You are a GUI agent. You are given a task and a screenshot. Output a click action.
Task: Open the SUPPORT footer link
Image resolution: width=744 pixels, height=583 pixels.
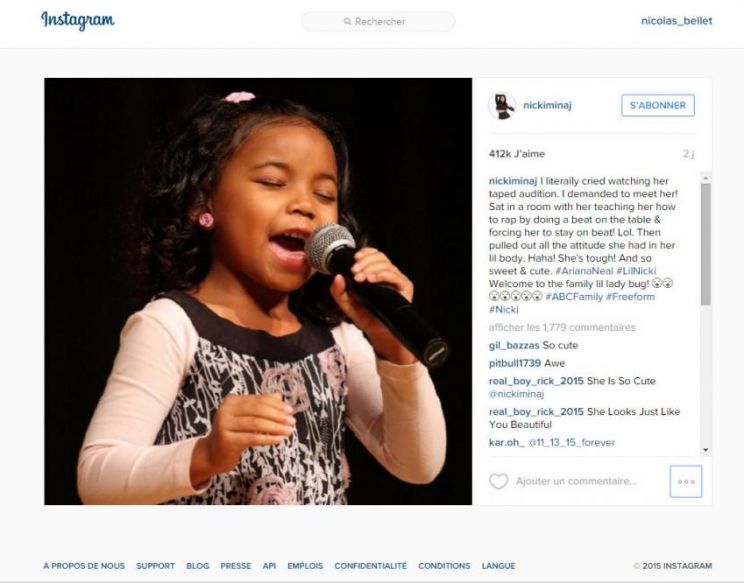(155, 566)
